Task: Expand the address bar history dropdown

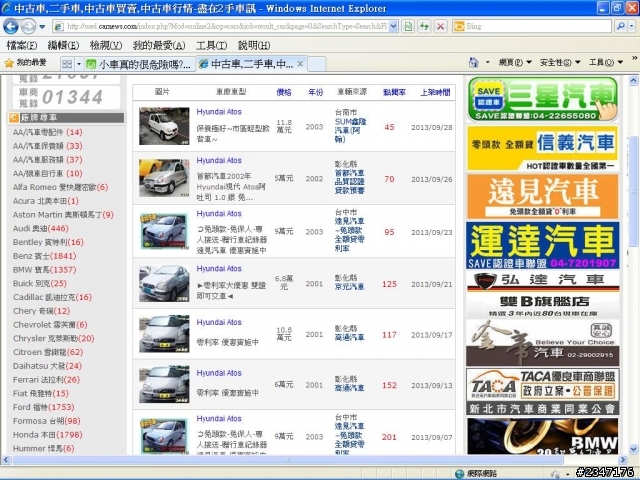Action: coord(393,27)
